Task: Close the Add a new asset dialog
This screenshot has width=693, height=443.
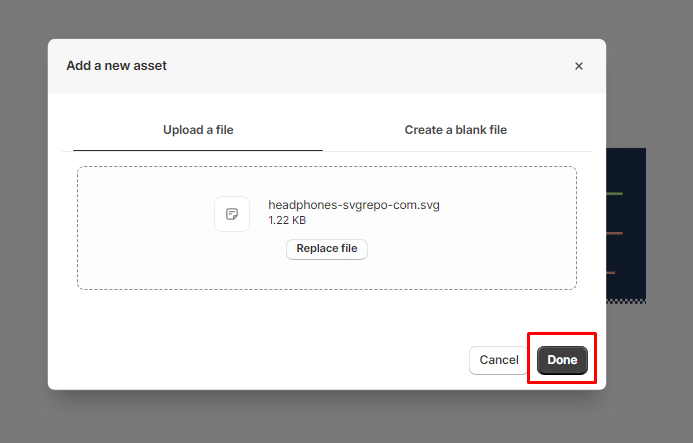Action: [578, 66]
